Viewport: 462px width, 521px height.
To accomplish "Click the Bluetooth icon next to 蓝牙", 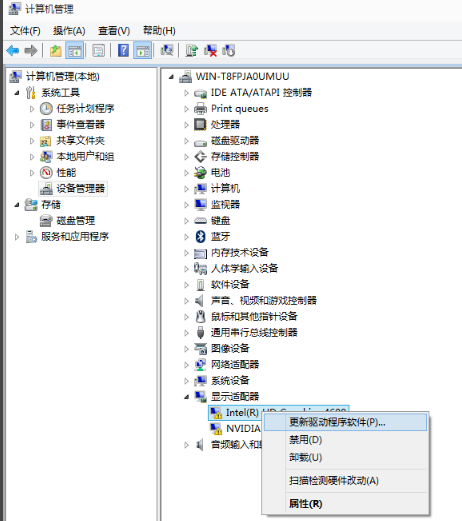I will (200, 236).
